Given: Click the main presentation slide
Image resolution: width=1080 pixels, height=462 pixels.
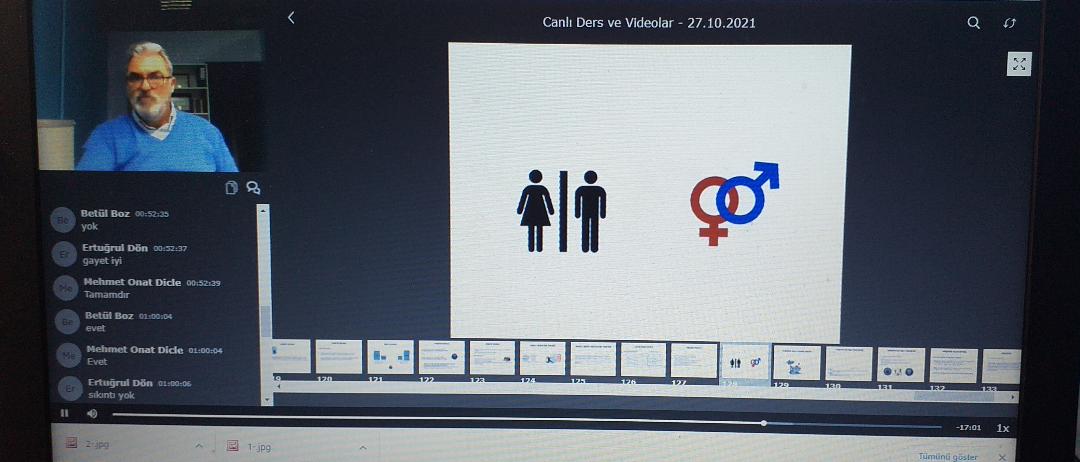Looking at the screenshot, I should (x=649, y=192).
